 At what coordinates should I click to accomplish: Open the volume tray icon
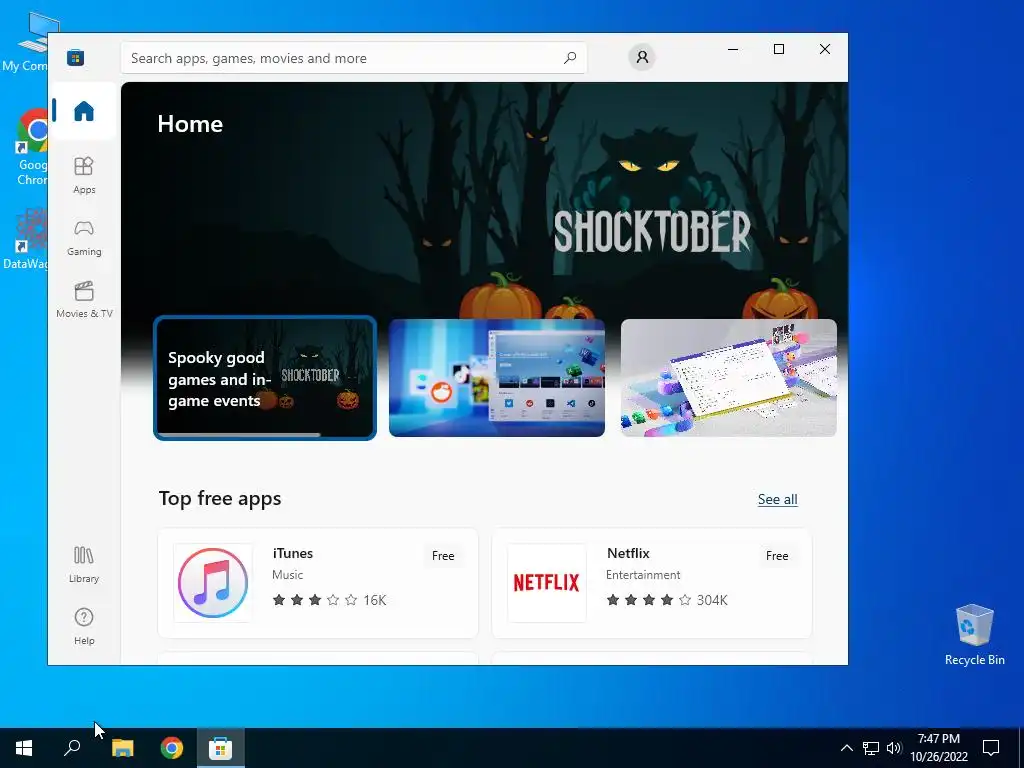(894, 748)
